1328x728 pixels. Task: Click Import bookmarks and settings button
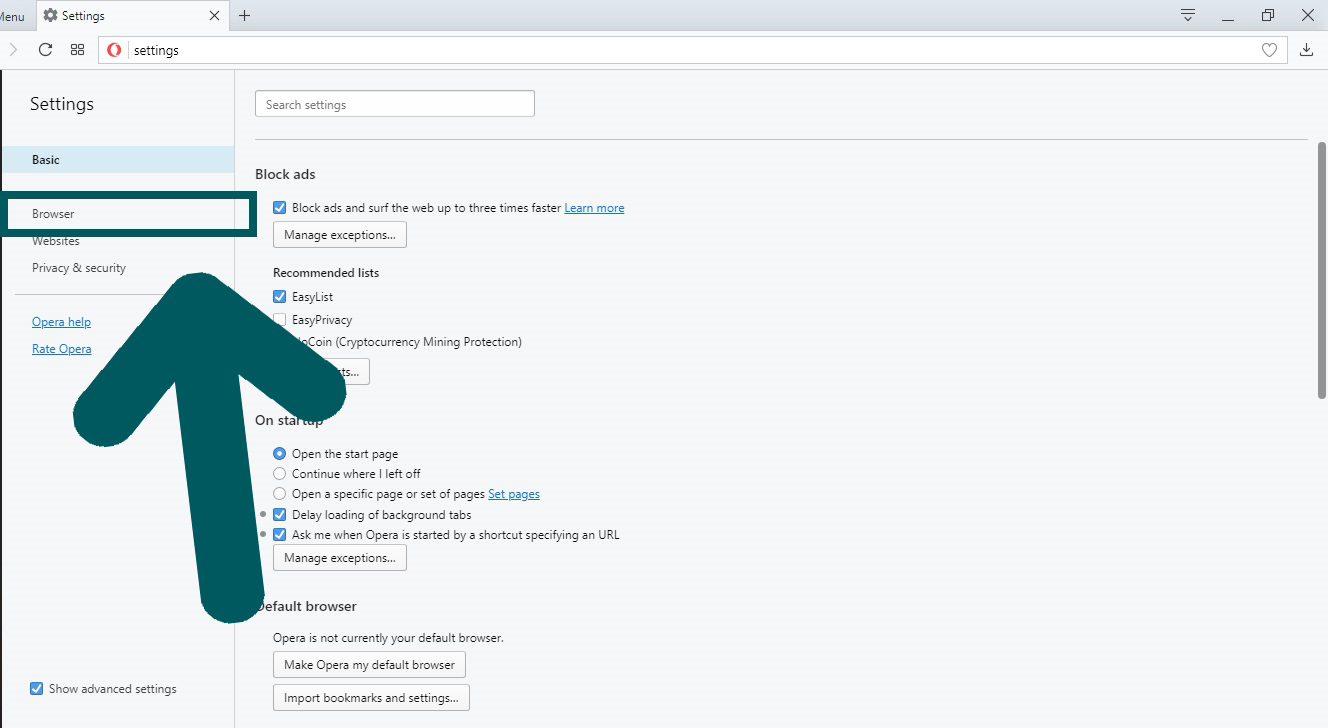tap(371, 697)
